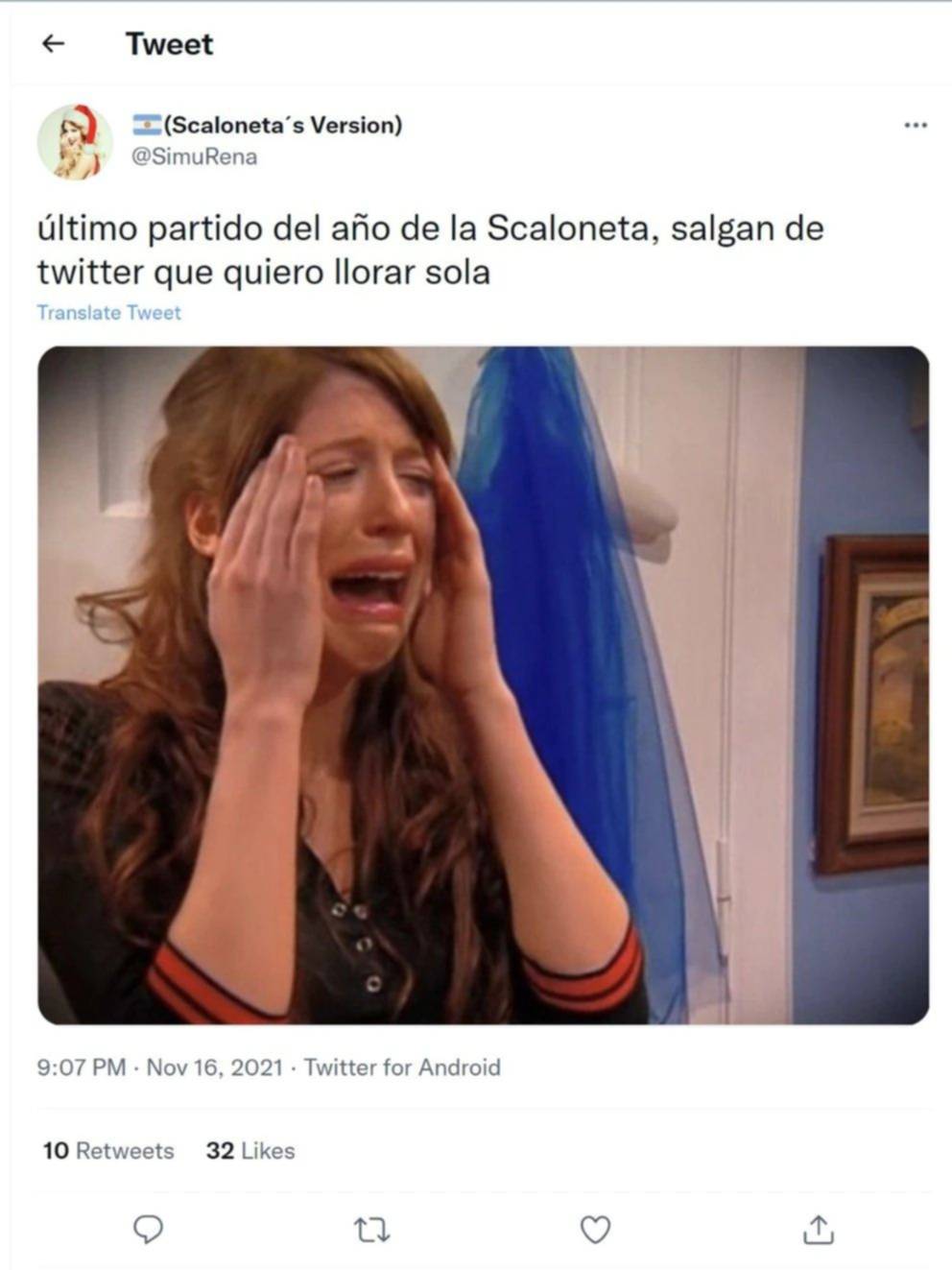Share the tweet via share icon
Viewport: 952px width, 1270px height.
tap(818, 1229)
